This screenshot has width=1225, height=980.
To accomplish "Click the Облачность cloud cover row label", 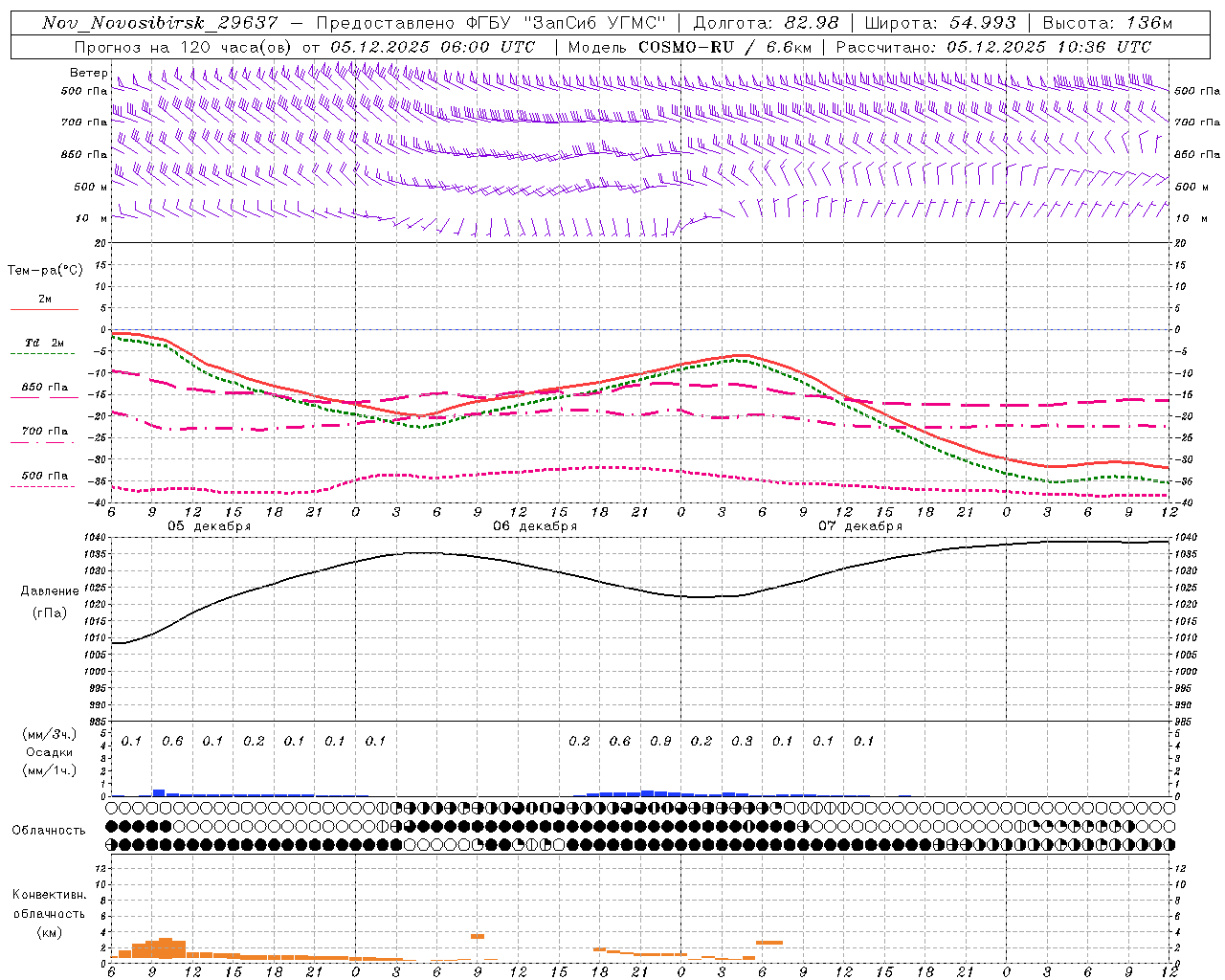I will click(49, 830).
